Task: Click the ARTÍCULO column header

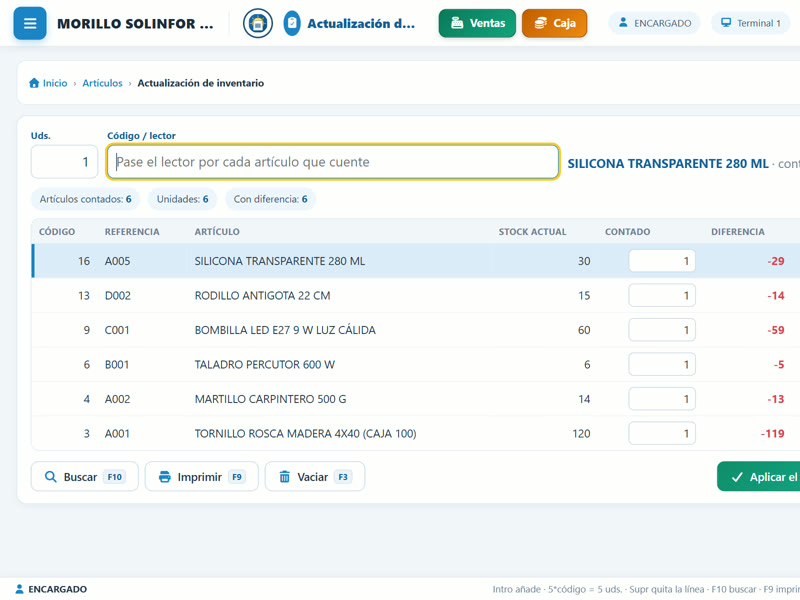Action: click(217, 232)
